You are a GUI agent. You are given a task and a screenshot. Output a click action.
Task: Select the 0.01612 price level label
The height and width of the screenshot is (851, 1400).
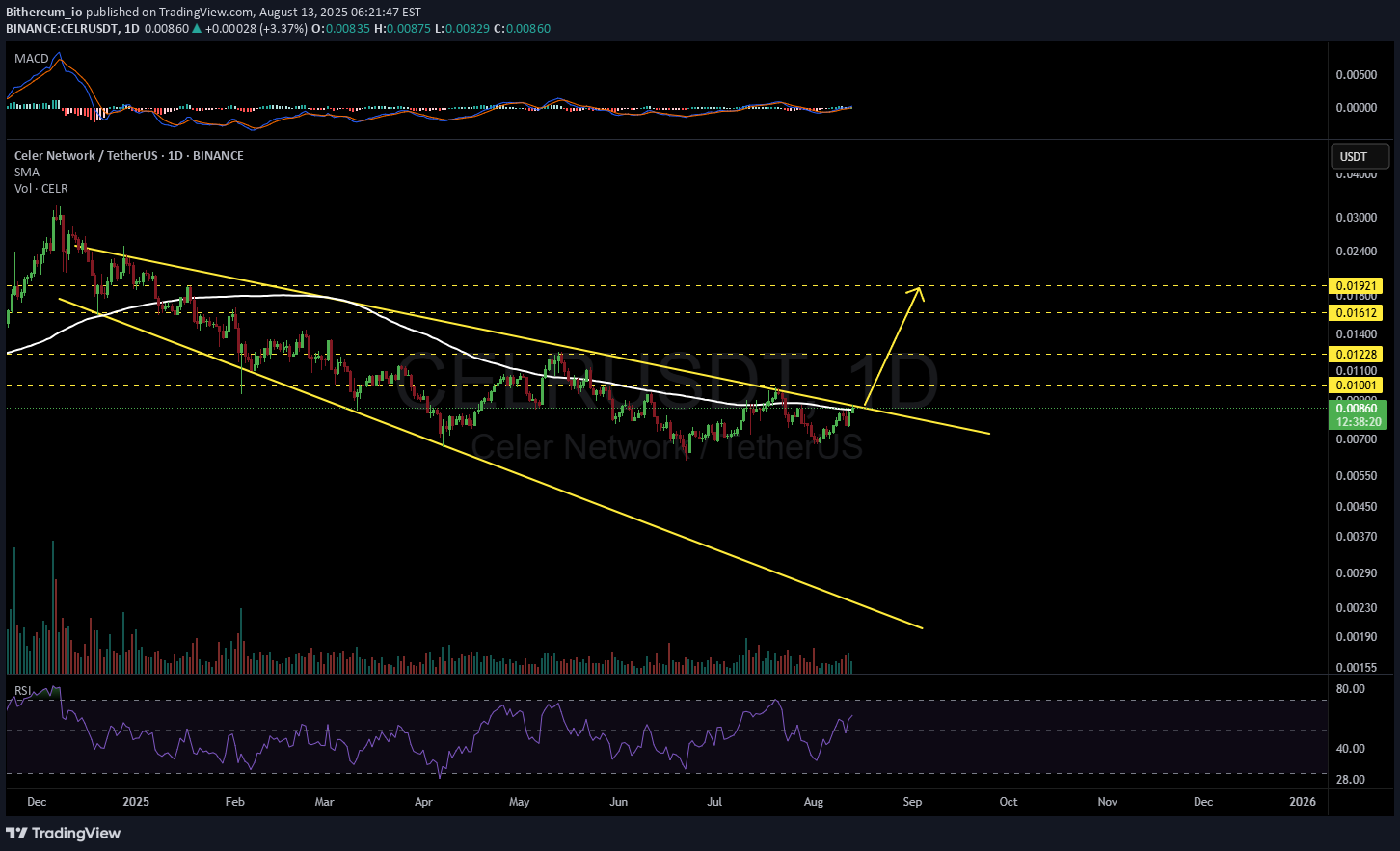(x=1355, y=313)
